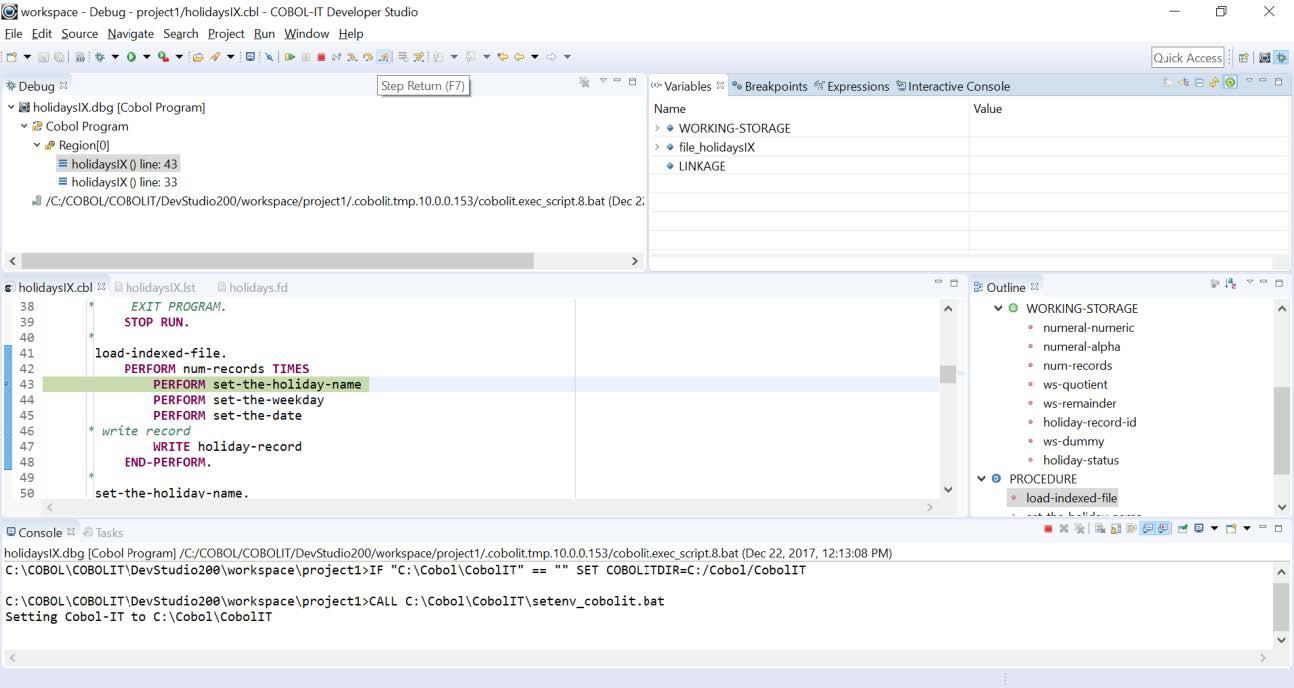Click the Resume debug toolbar button
Screen dimensions: 1294x688
tap(290, 57)
